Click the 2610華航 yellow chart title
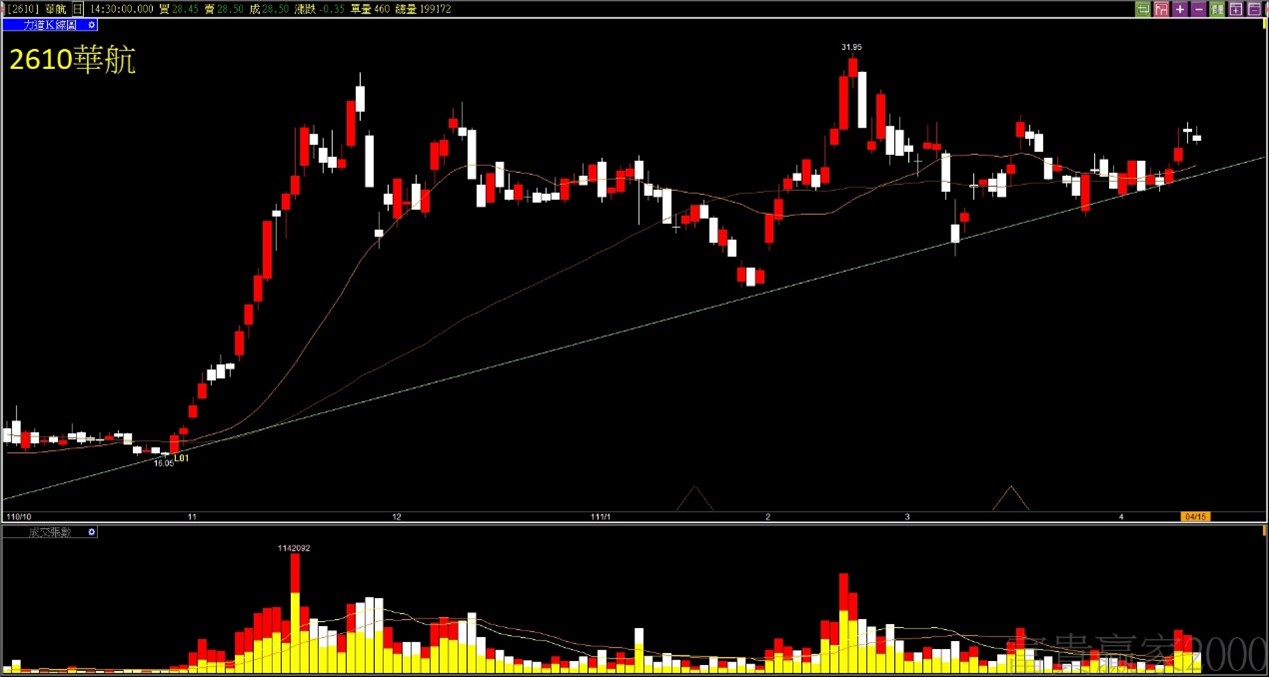Screen dimensions: 1269x677 (x=73, y=60)
